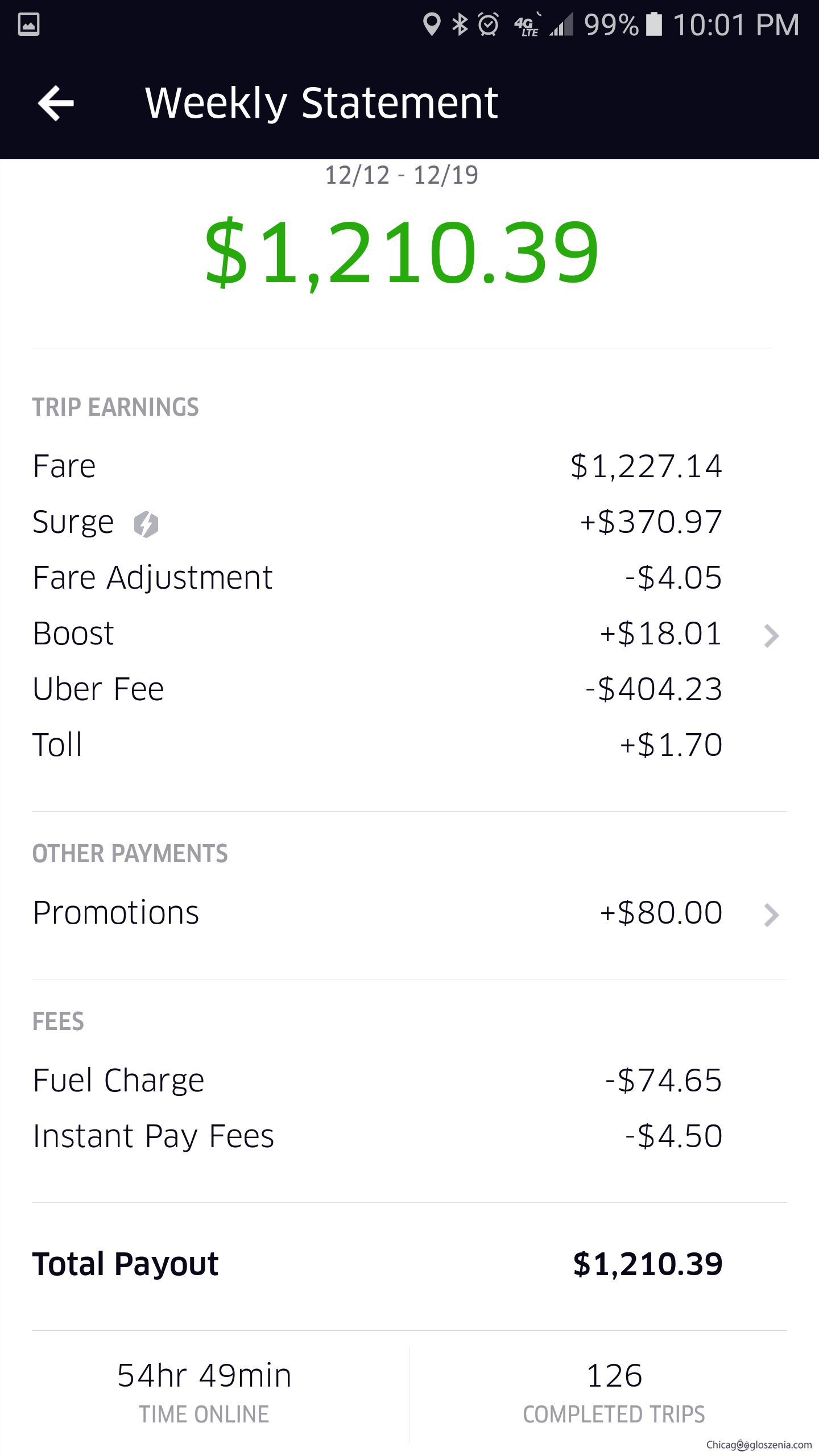Image resolution: width=819 pixels, height=1456 pixels.
Task: Tap the Total Payout row
Action: pos(375,1264)
